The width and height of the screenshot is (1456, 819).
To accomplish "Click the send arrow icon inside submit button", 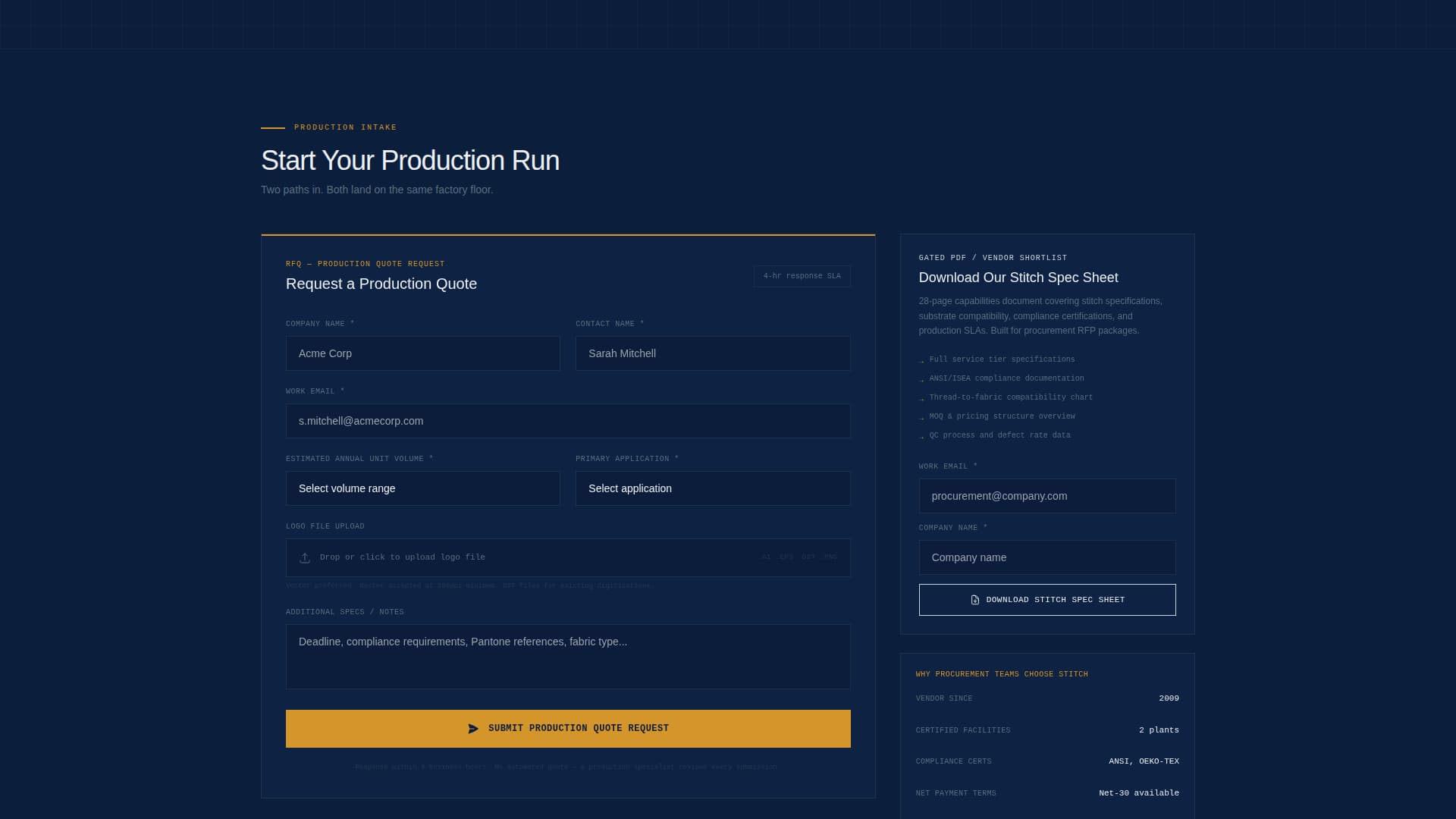I will (x=472, y=728).
